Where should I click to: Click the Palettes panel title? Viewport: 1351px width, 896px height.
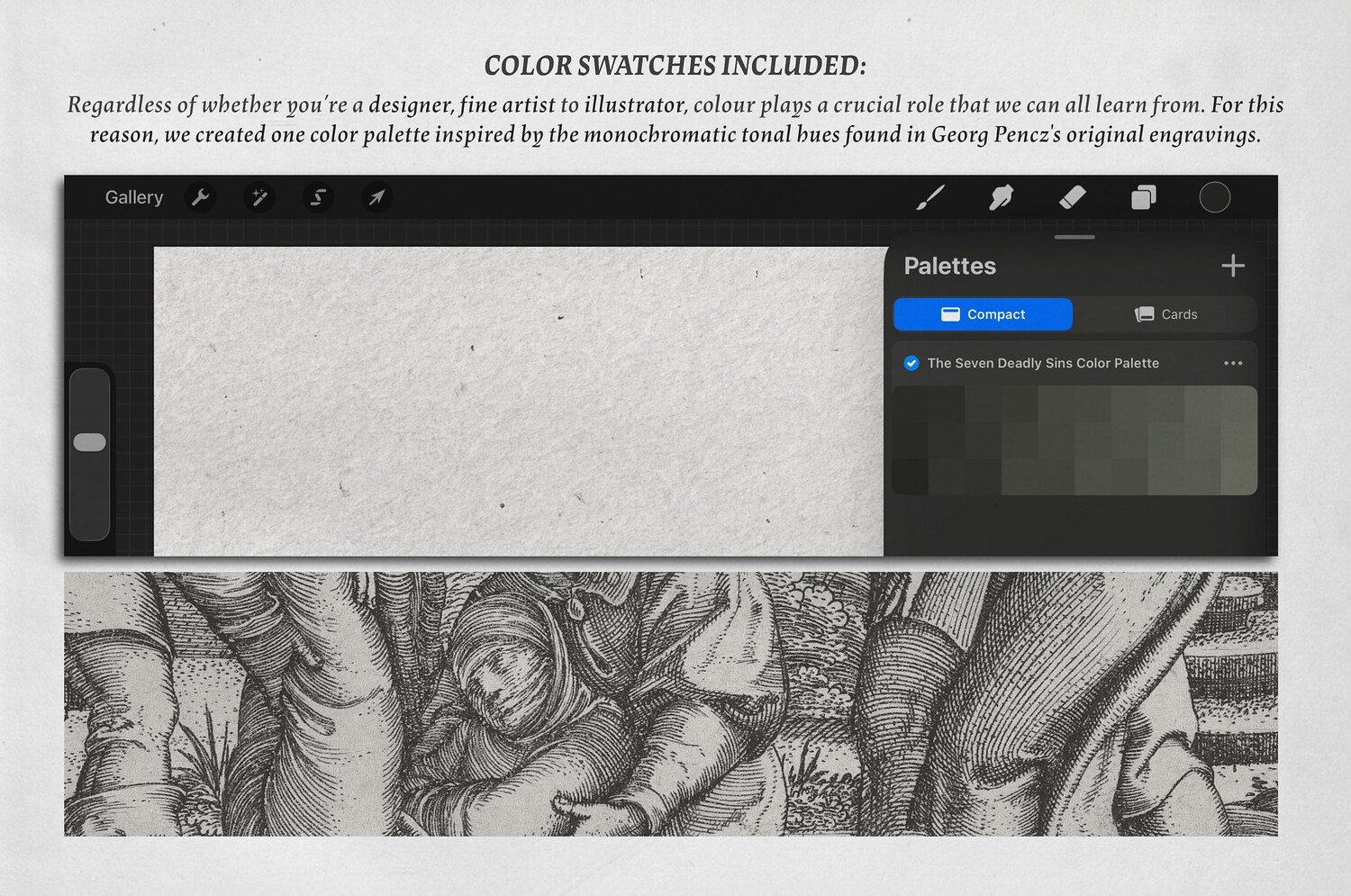949,266
